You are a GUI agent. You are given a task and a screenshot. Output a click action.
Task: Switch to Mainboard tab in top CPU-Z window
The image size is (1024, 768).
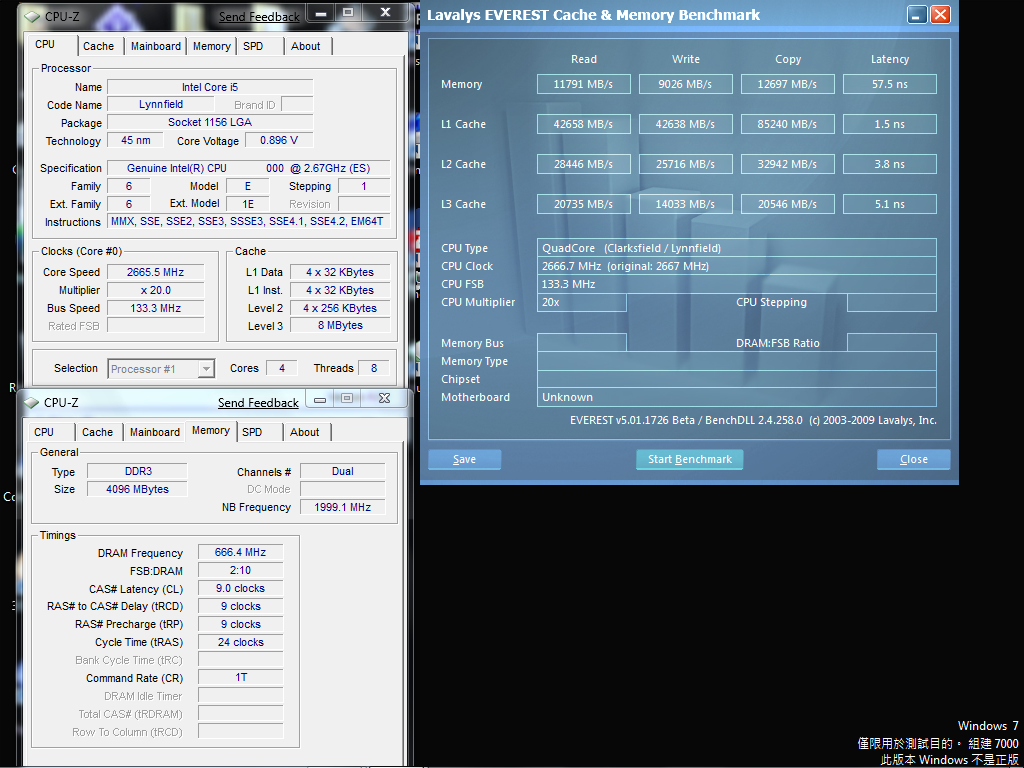click(155, 46)
